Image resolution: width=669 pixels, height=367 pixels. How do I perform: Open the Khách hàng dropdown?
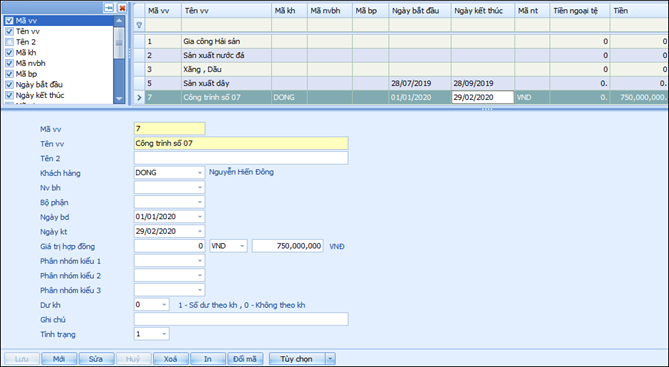(x=200, y=173)
